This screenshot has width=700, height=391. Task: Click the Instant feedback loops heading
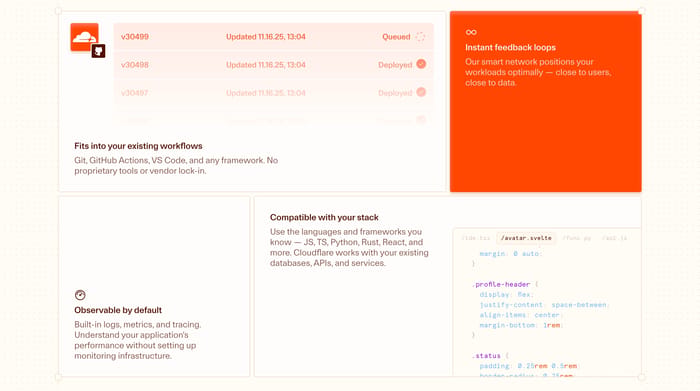(x=510, y=47)
